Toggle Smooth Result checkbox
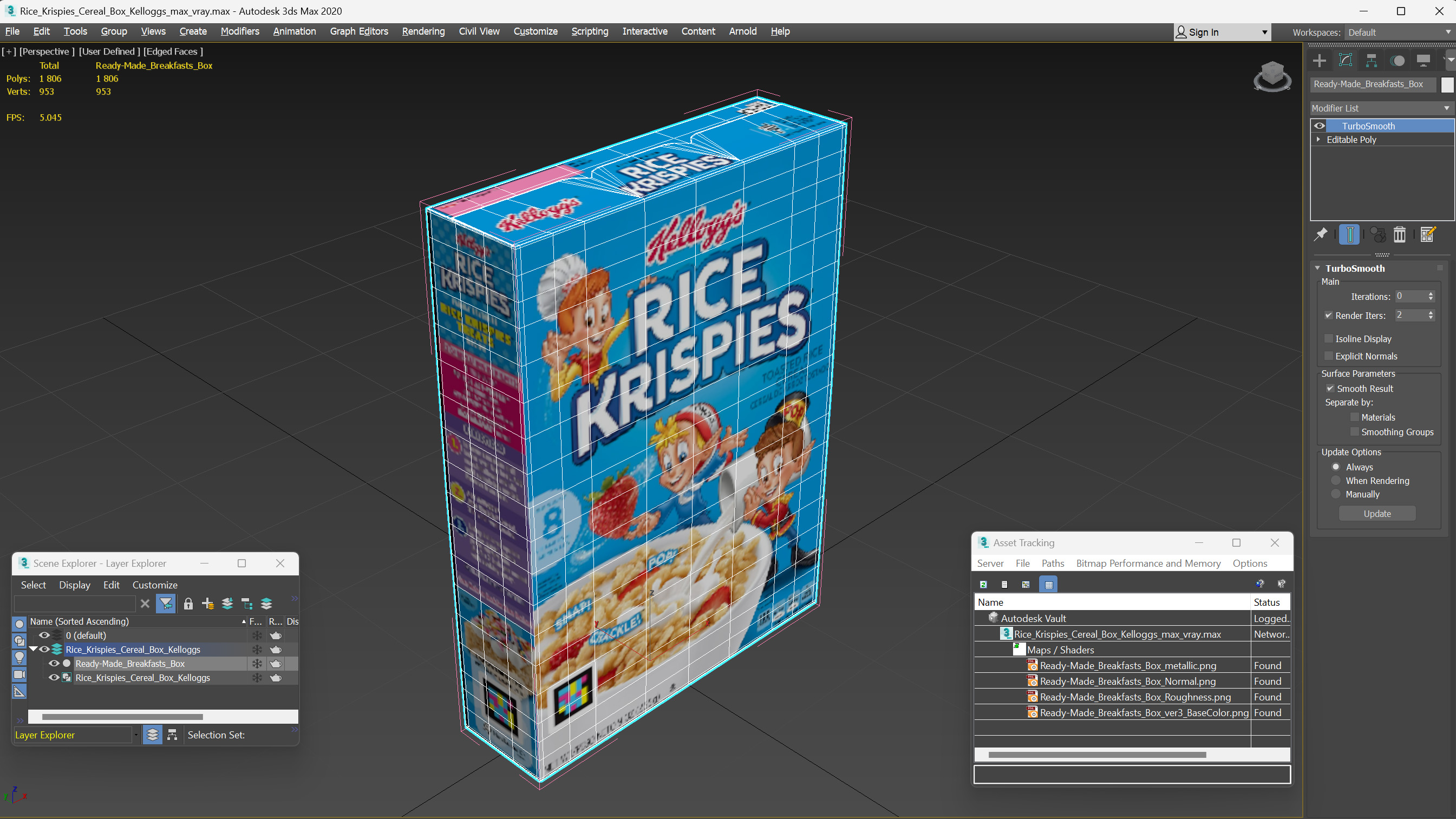Image resolution: width=1456 pixels, height=819 pixels. pos(1330,388)
